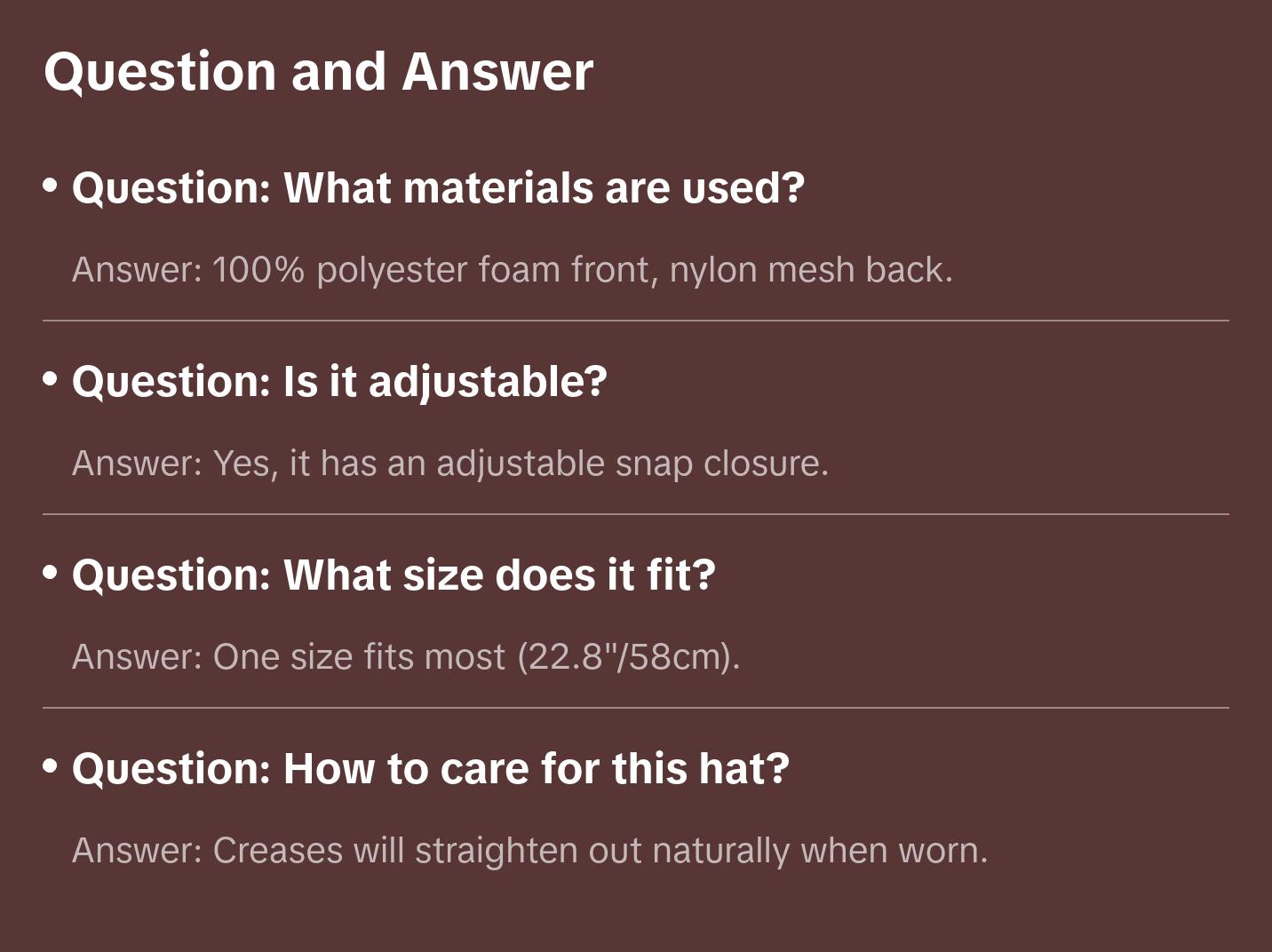Click the divider below the adjustable answer
The width and height of the screenshot is (1272, 952).
tap(636, 514)
